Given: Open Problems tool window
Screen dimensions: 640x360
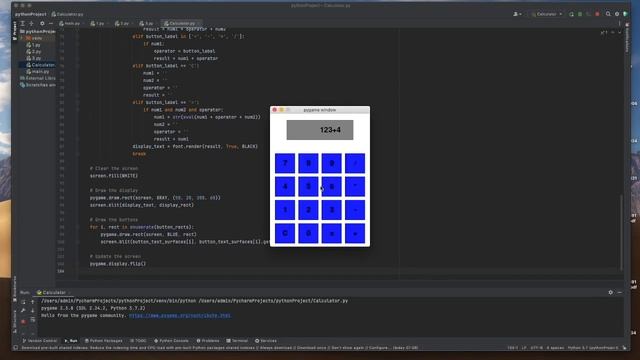Looking at the screenshot, I should point(208,340).
